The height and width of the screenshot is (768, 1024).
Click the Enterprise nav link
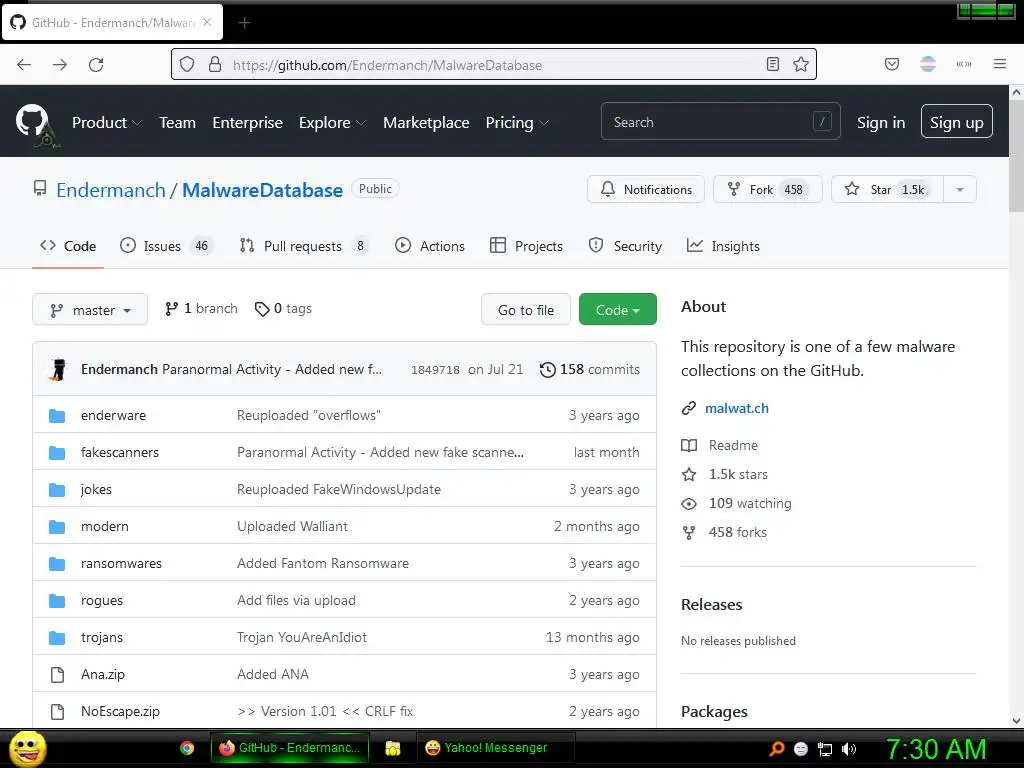[248, 122]
